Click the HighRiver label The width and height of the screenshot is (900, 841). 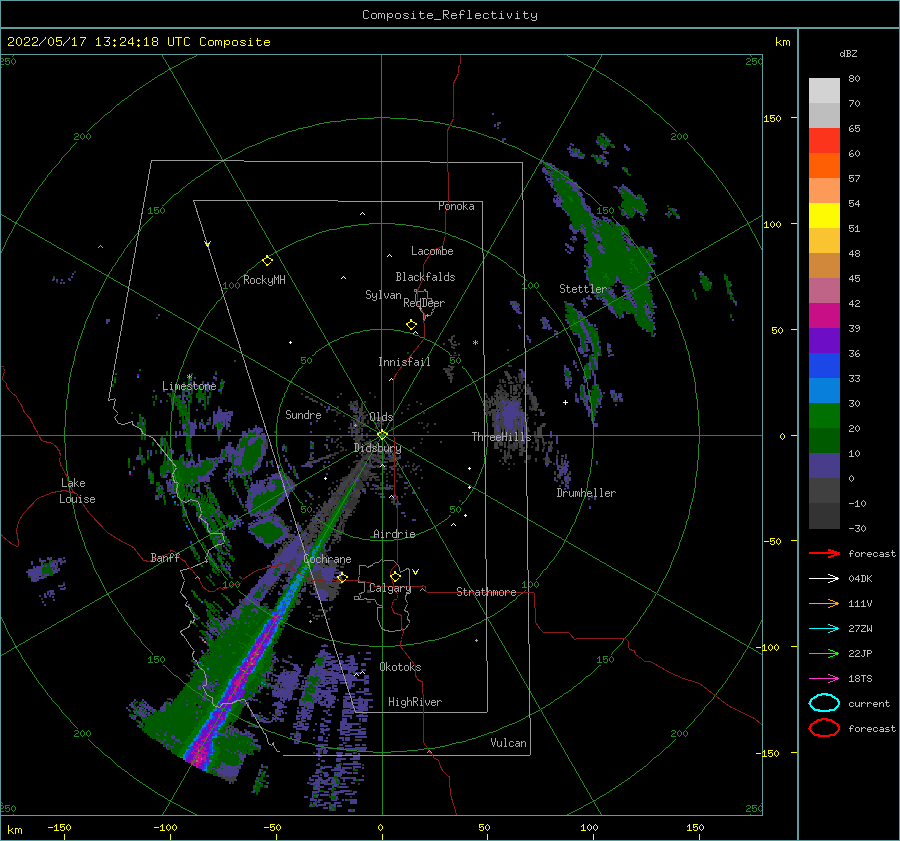(x=415, y=702)
